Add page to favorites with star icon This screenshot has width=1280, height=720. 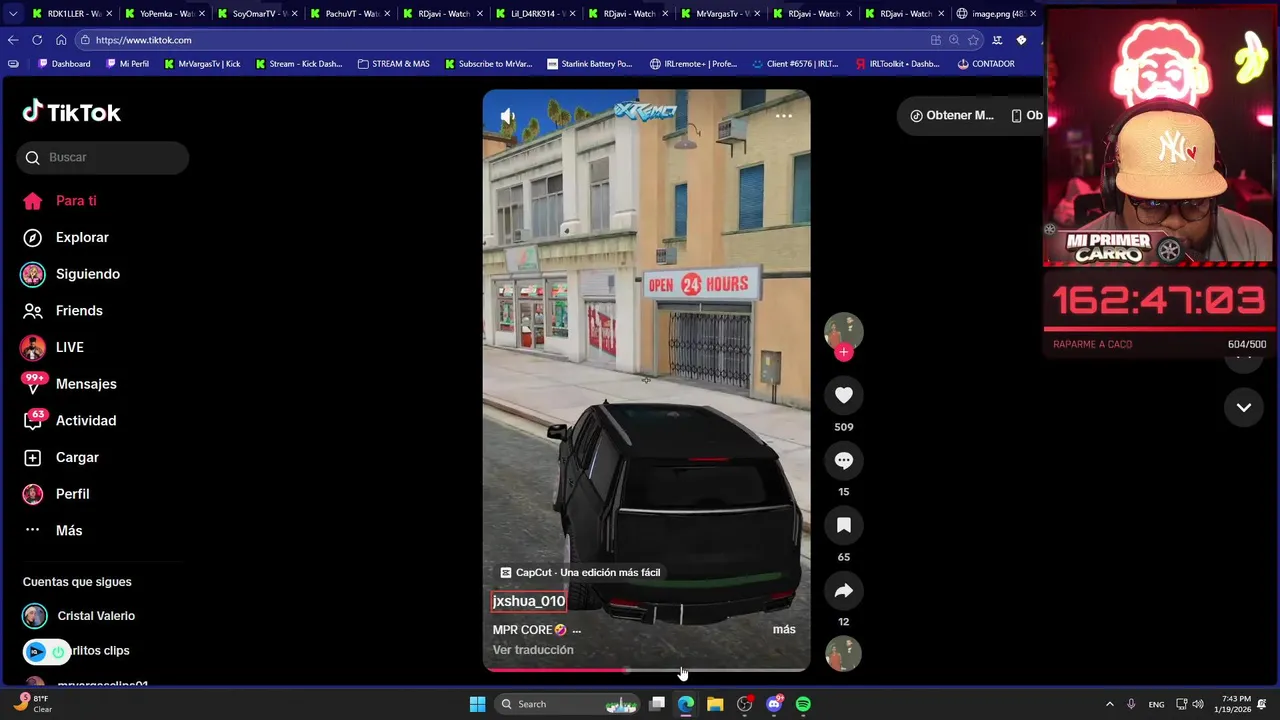(x=973, y=40)
